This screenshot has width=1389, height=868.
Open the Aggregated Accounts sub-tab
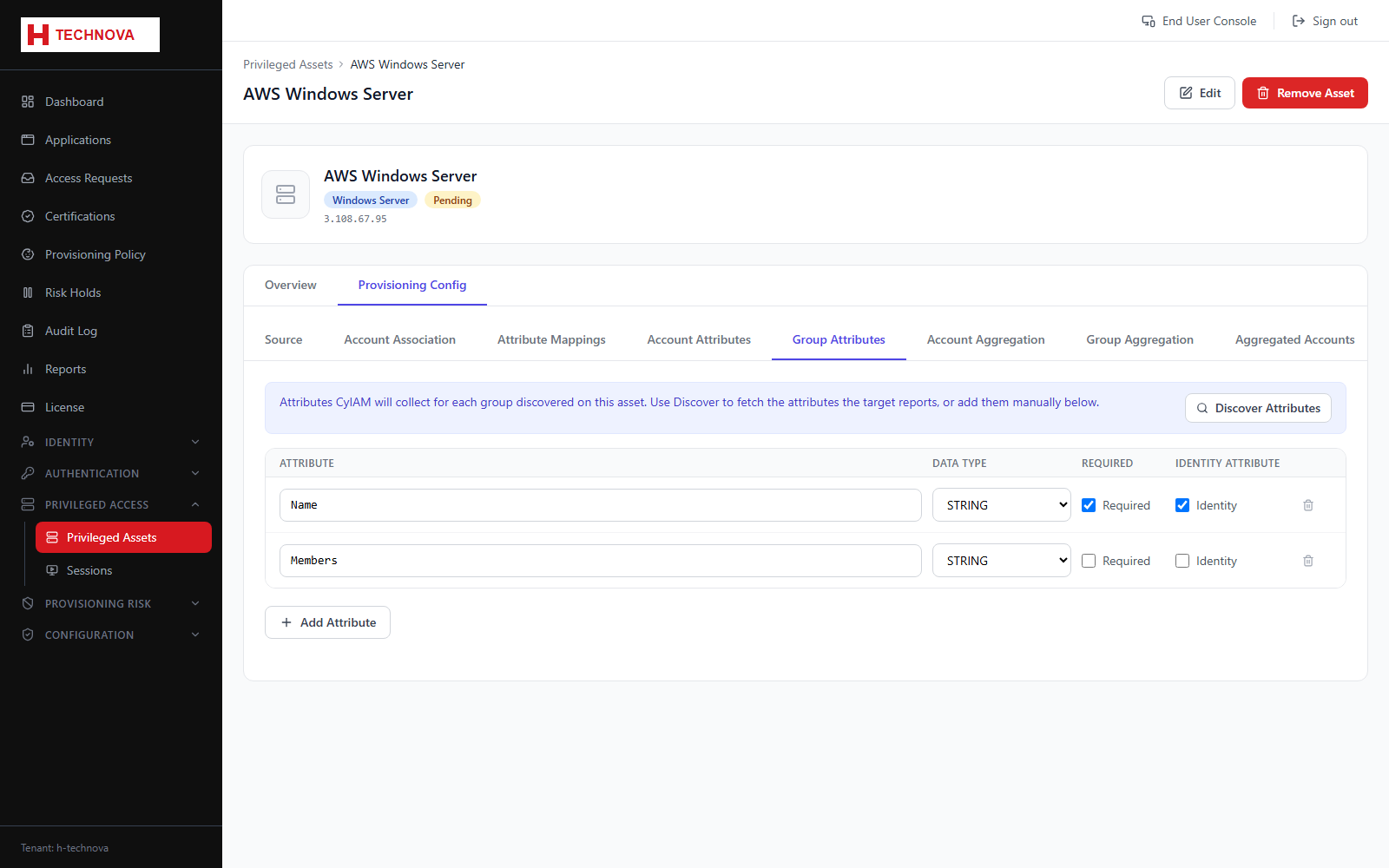1294,339
